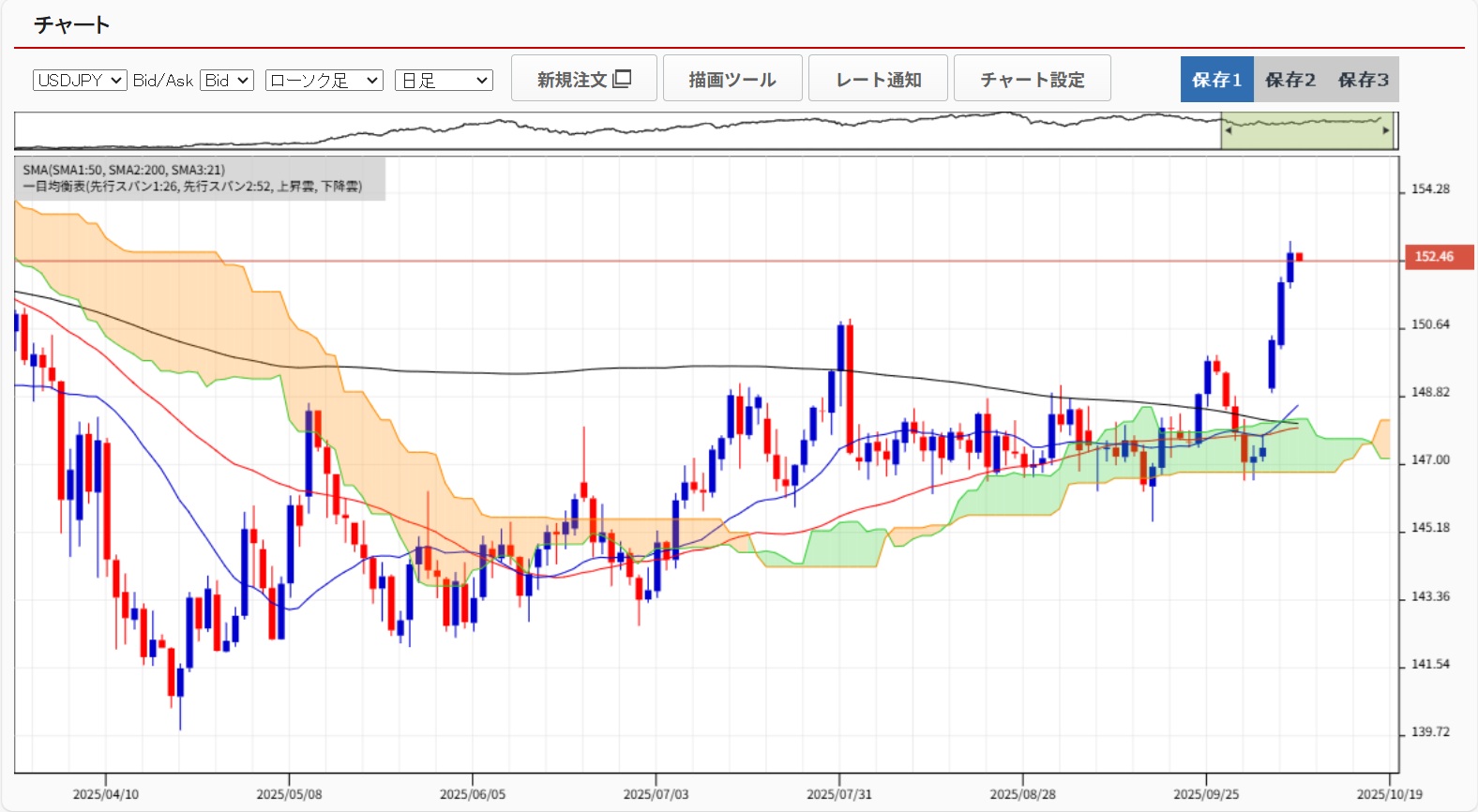Click the SMA indicator legend line
The image size is (1478, 812).
click(x=124, y=170)
